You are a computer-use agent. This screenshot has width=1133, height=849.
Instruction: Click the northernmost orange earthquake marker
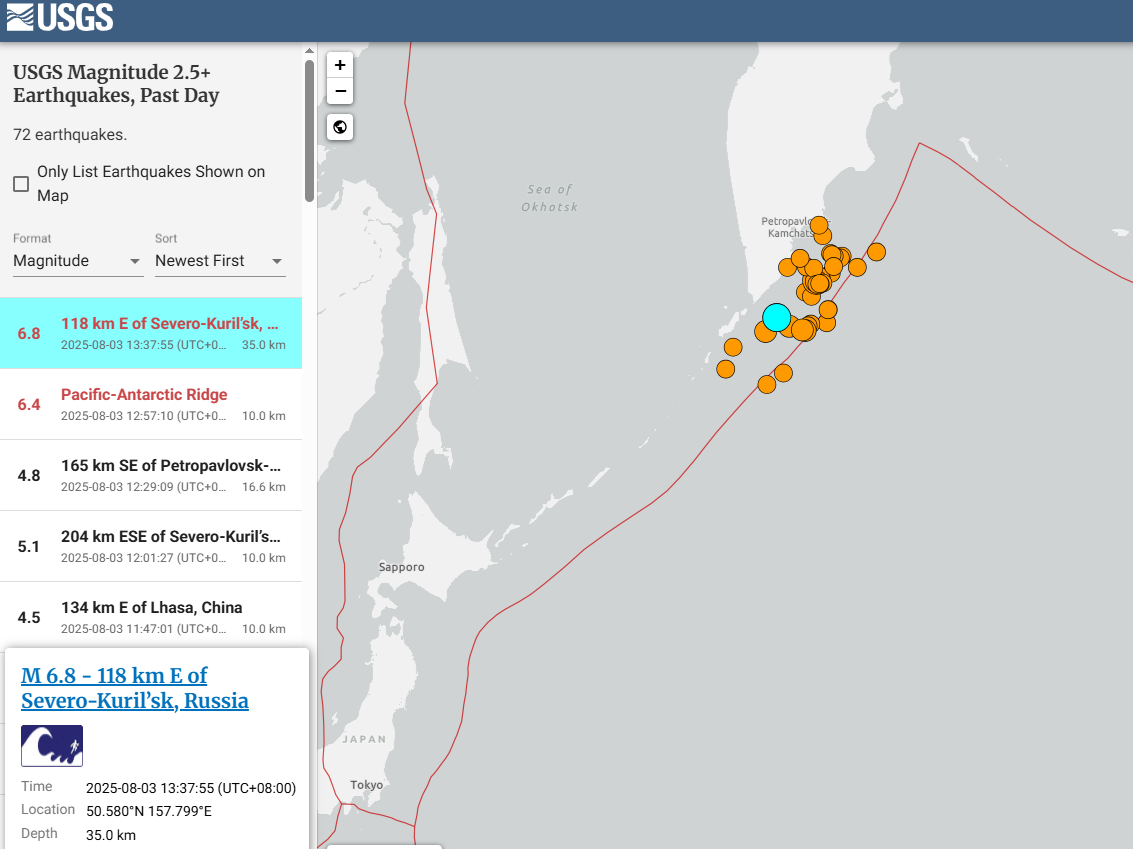click(x=819, y=225)
